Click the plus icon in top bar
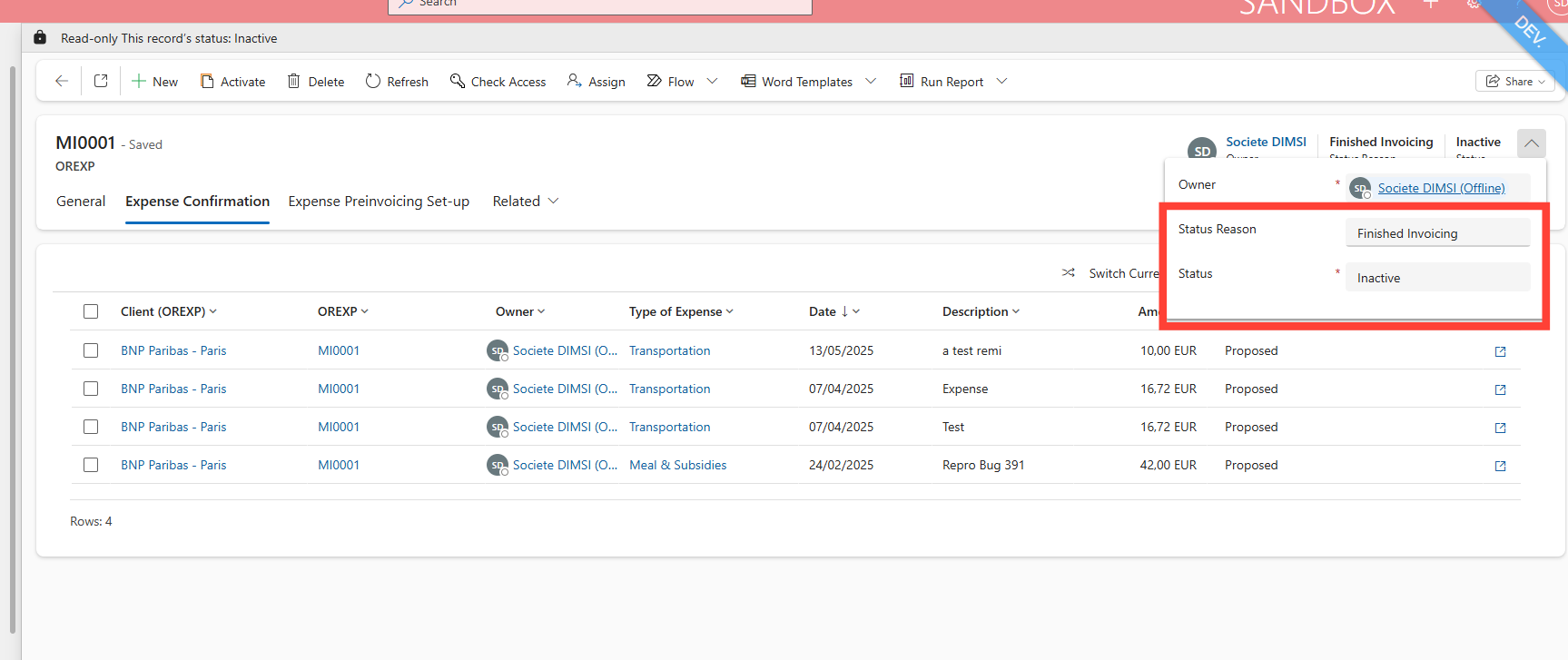The image size is (1568, 660). click(x=1431, y=5)
